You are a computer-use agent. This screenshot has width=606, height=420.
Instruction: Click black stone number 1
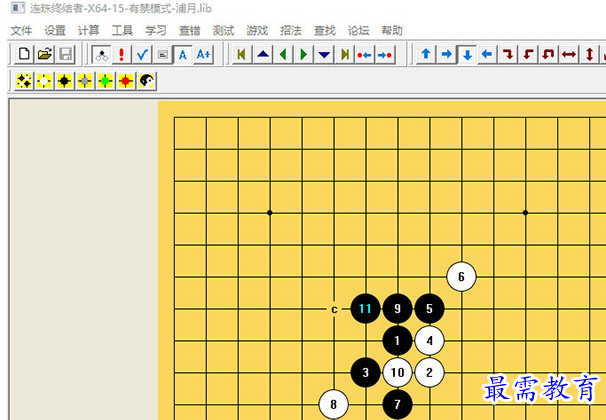point(397,340)
